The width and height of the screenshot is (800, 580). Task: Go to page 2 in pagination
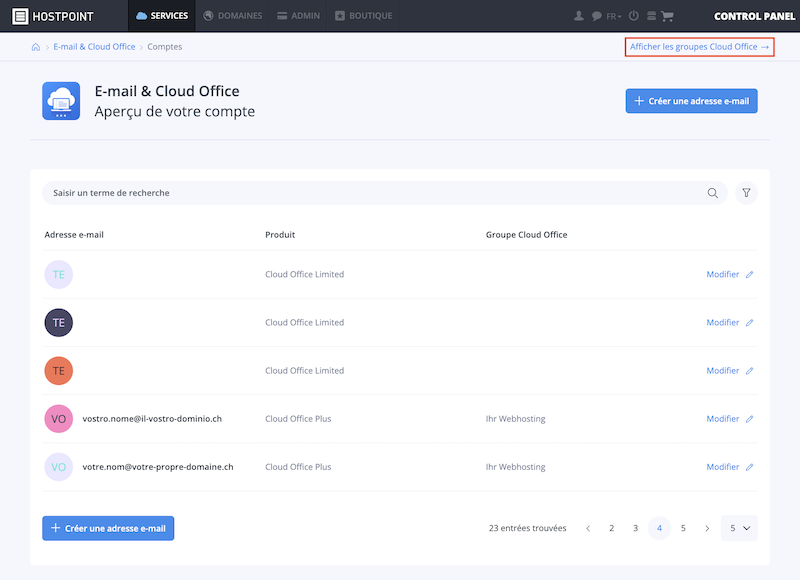coord(611,528)
